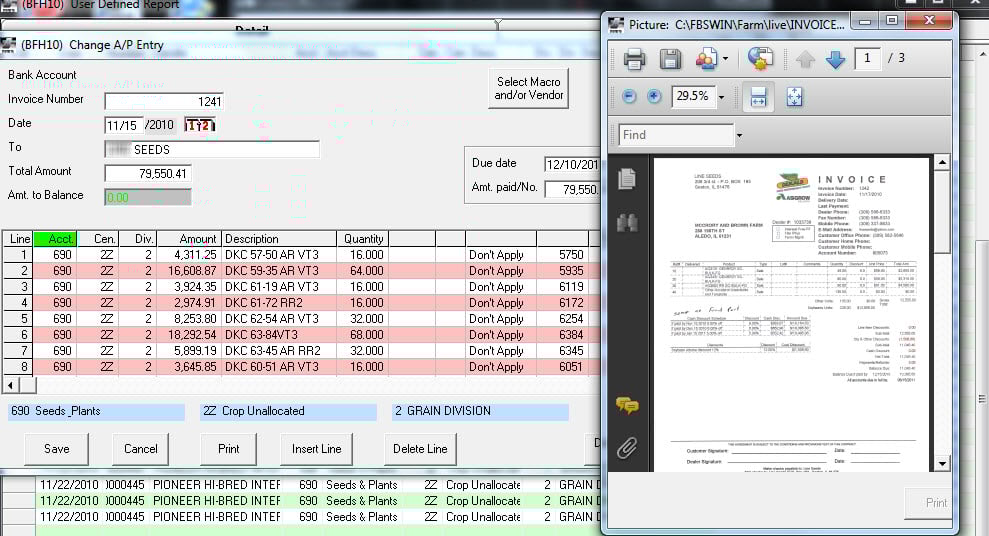
Task: Open the collaborate icon dropdown arrow
Action: (x=725, y=60)
